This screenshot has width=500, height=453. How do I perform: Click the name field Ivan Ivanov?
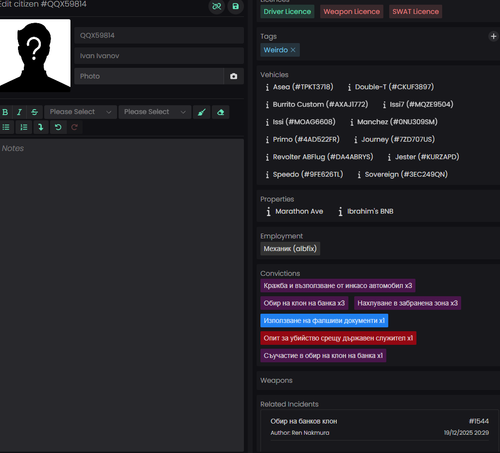click(x=159, y=56)
